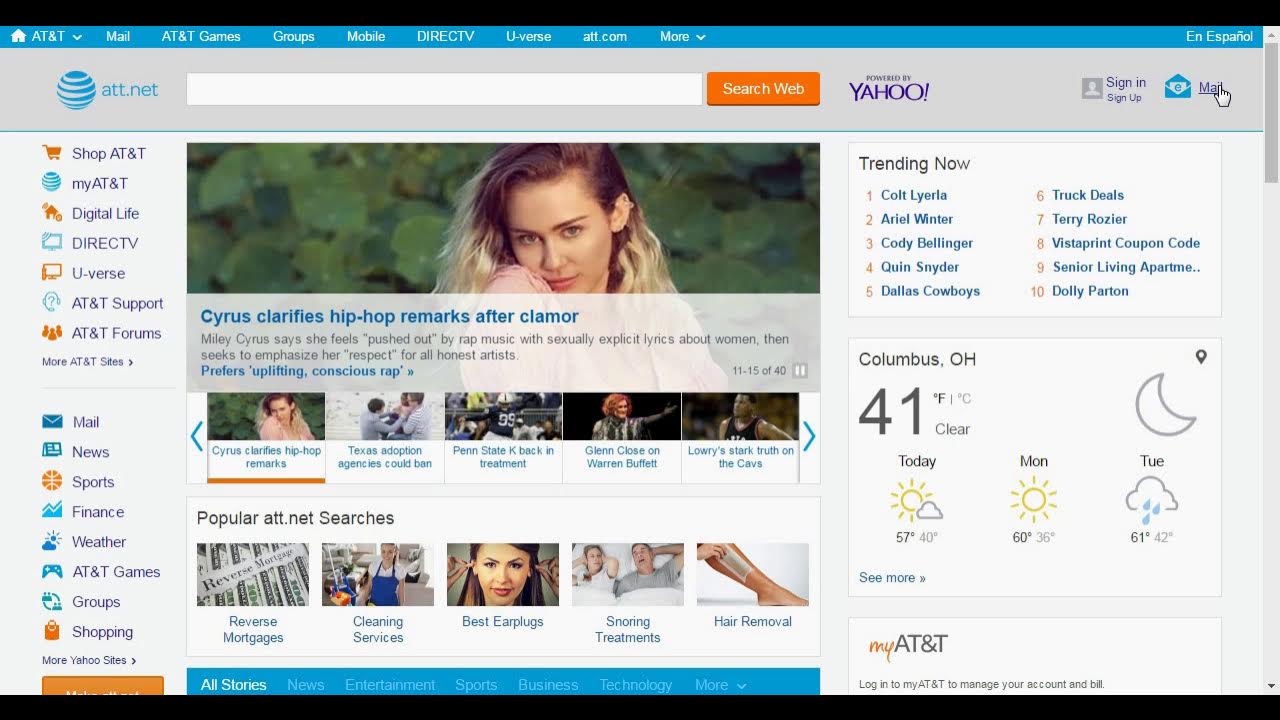1280x720 pixels.
Task: Click the Sports basketball icon
Action: [52, 482]
